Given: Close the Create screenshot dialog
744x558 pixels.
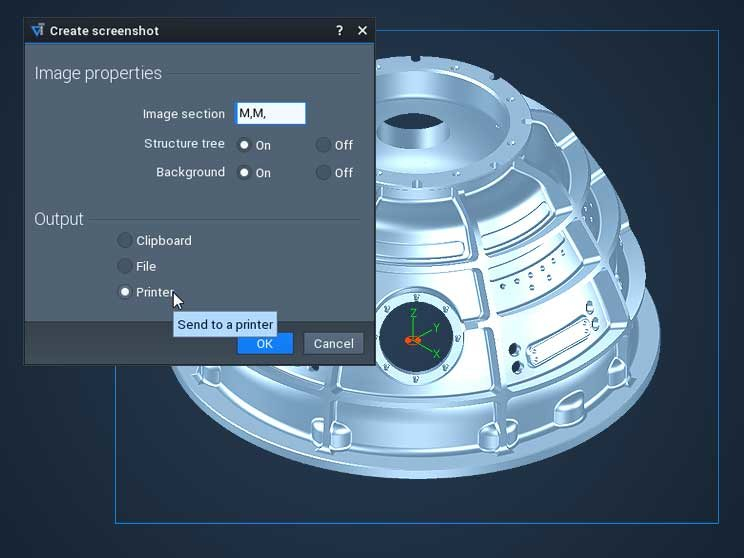Looking at the screenshot, I should coord(362,31).
